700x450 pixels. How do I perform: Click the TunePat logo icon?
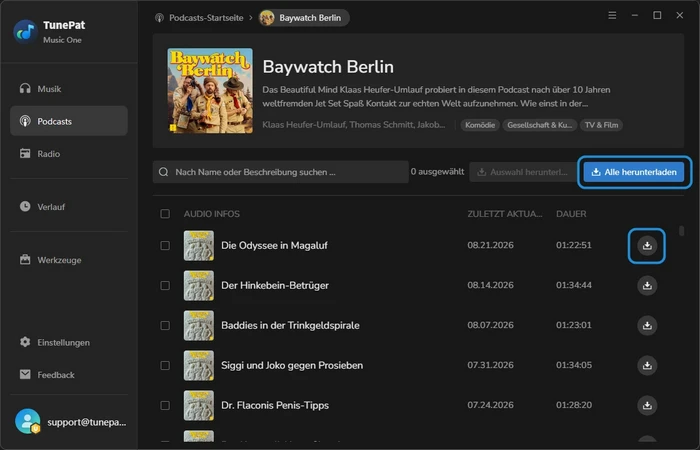point(25,32)
